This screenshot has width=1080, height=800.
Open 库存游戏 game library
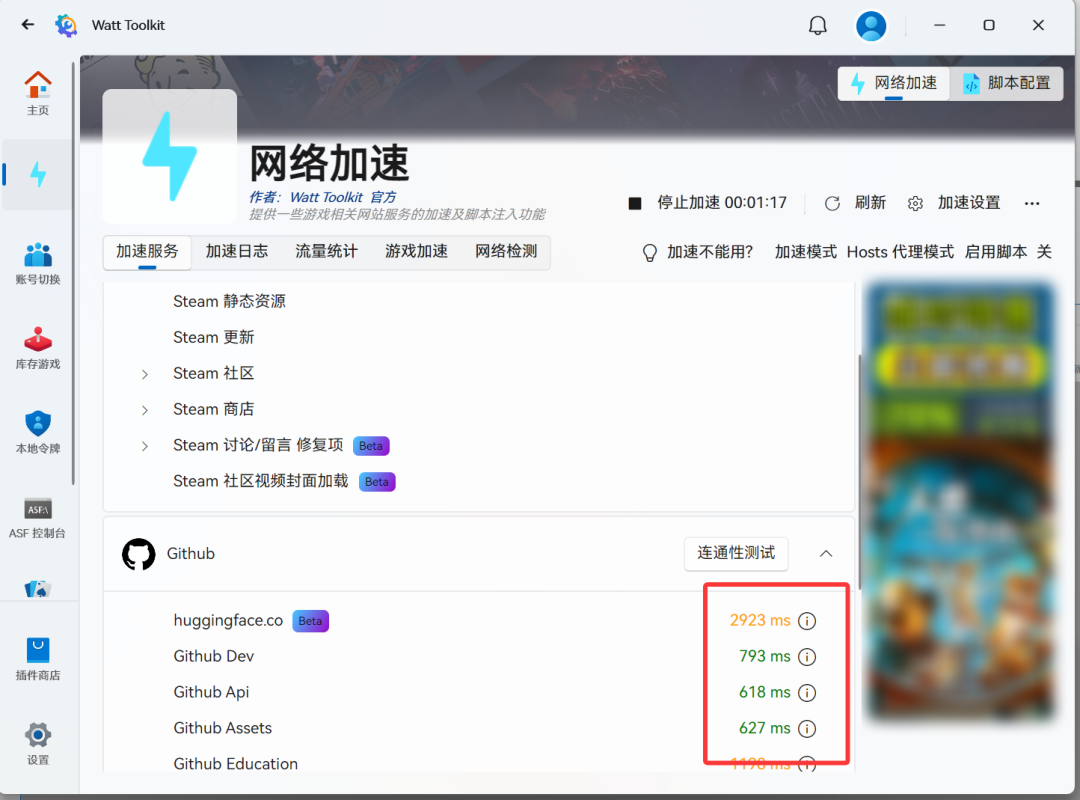coord(38,348)
